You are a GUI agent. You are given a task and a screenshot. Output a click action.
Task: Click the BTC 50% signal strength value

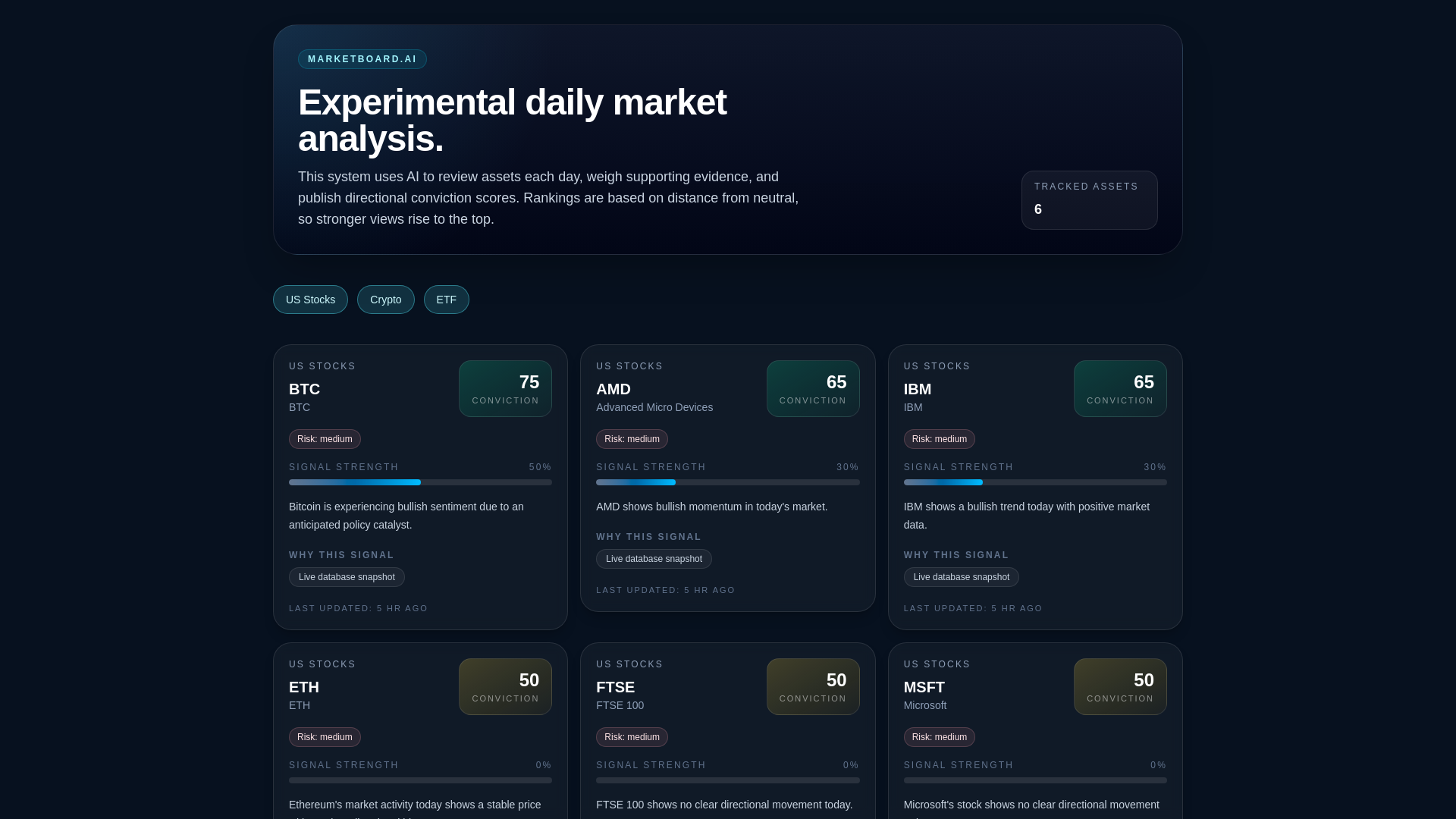tap(540, 467)
